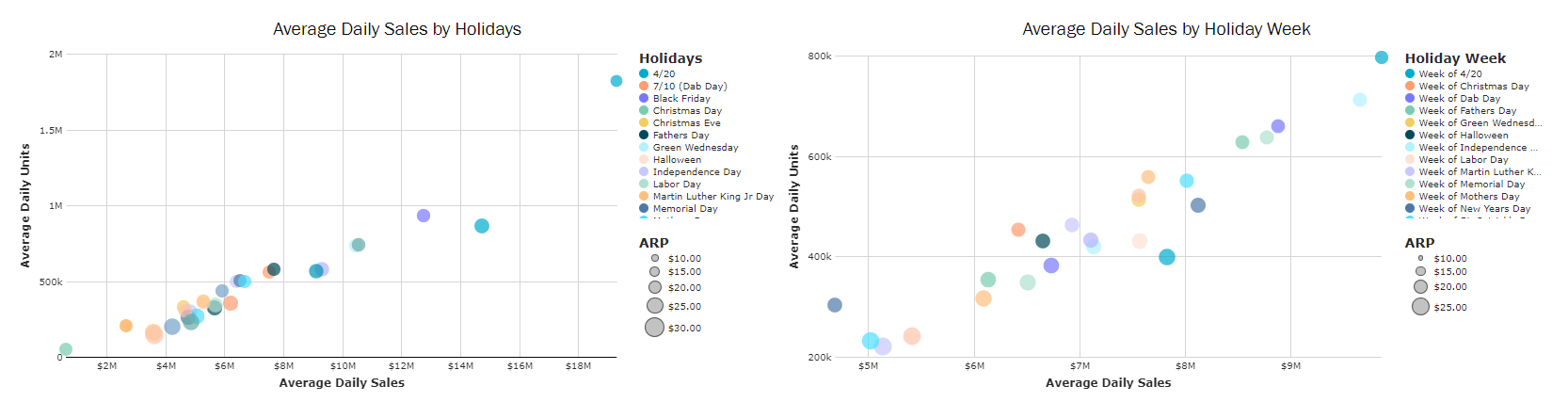1568x402 pixels.
Task: Hide Black Friday series in Holidays legend
Action: point(681,98)
